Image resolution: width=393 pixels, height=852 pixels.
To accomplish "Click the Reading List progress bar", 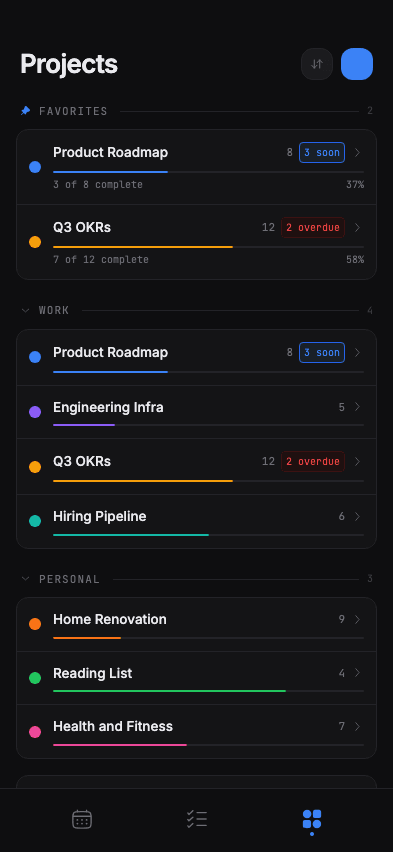I will (208, 691).
